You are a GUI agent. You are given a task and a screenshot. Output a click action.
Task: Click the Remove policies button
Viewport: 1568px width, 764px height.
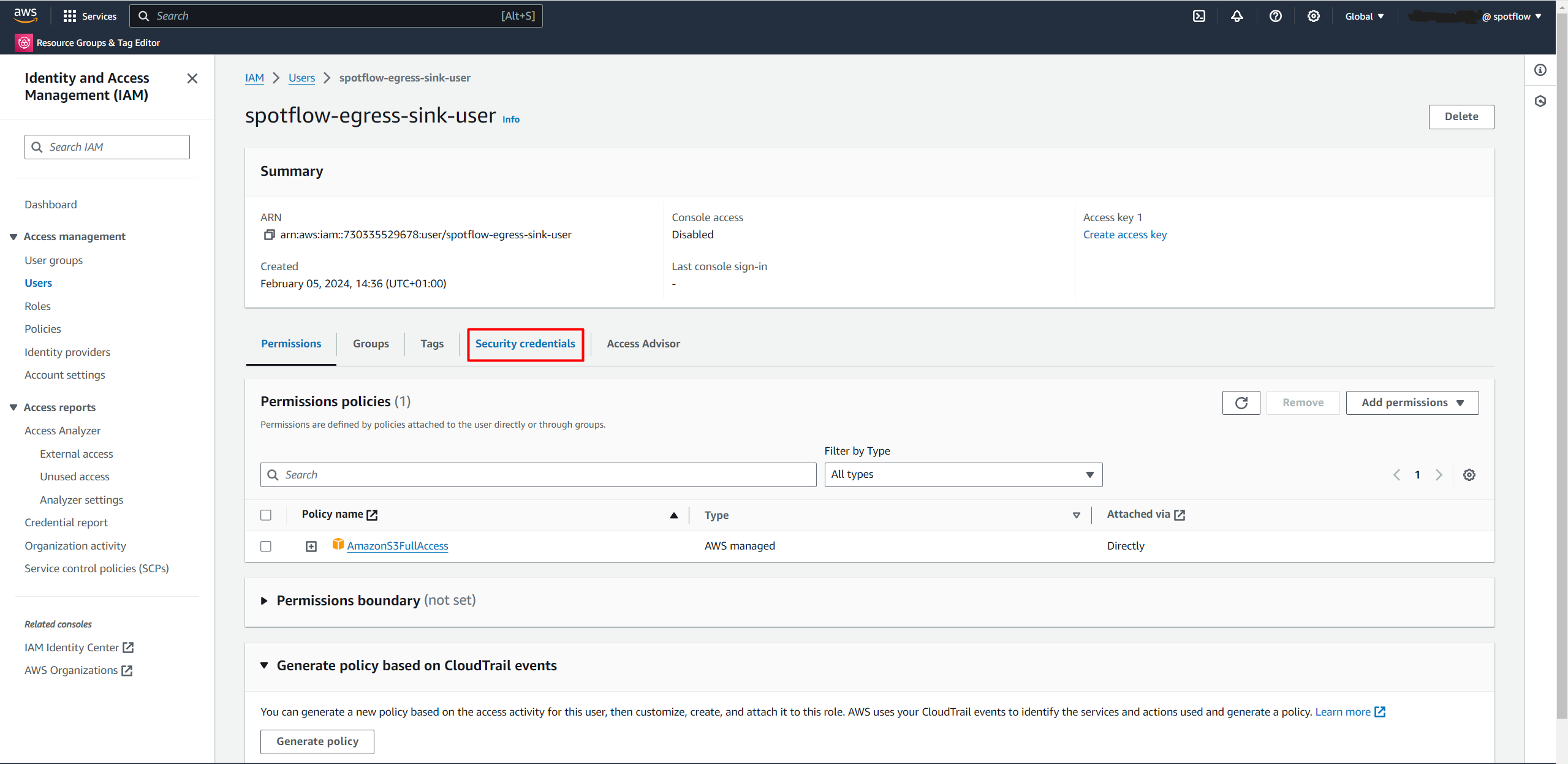[x=1303, y=403]
